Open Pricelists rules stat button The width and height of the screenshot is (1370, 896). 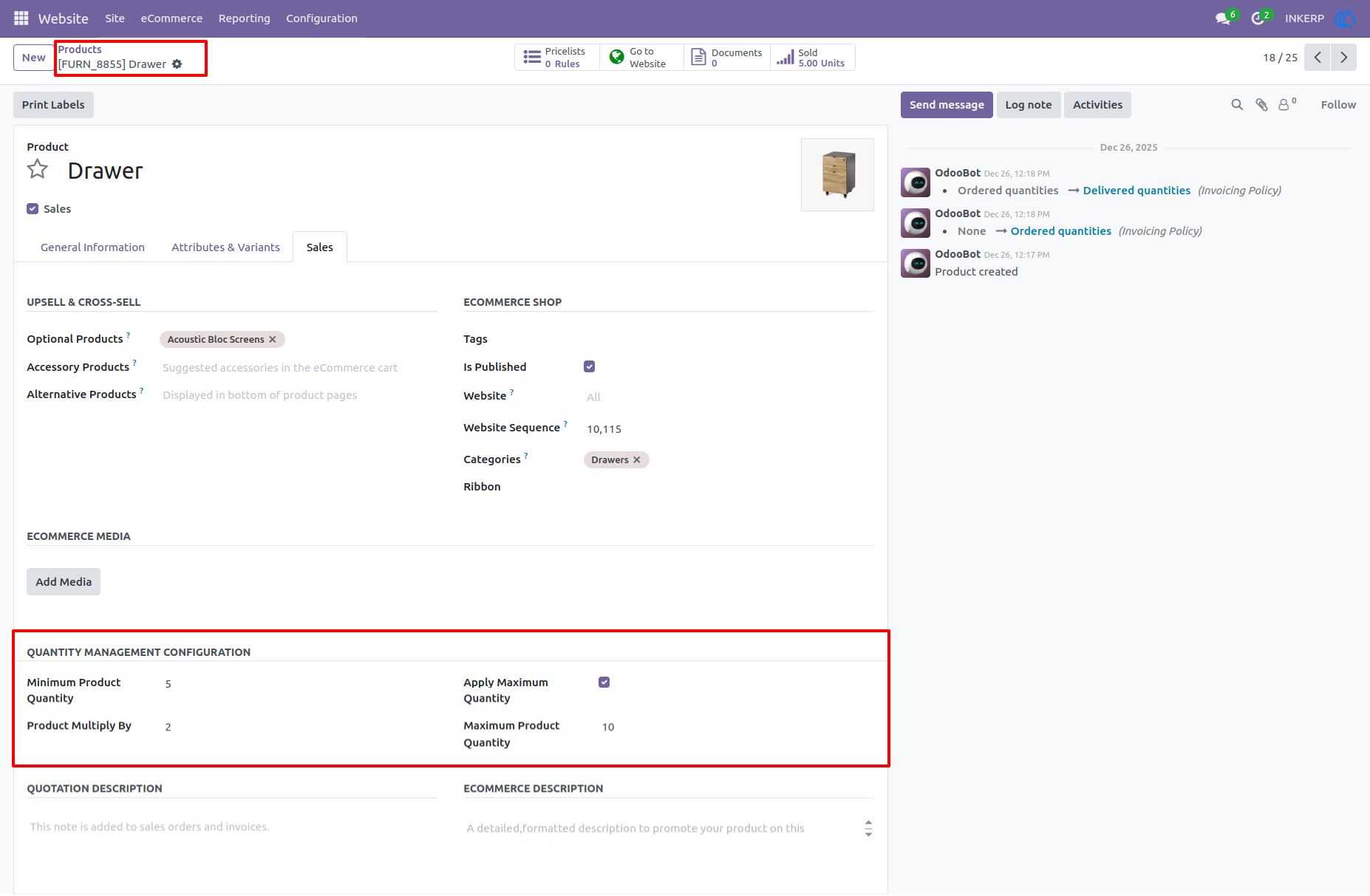(556, 58)
